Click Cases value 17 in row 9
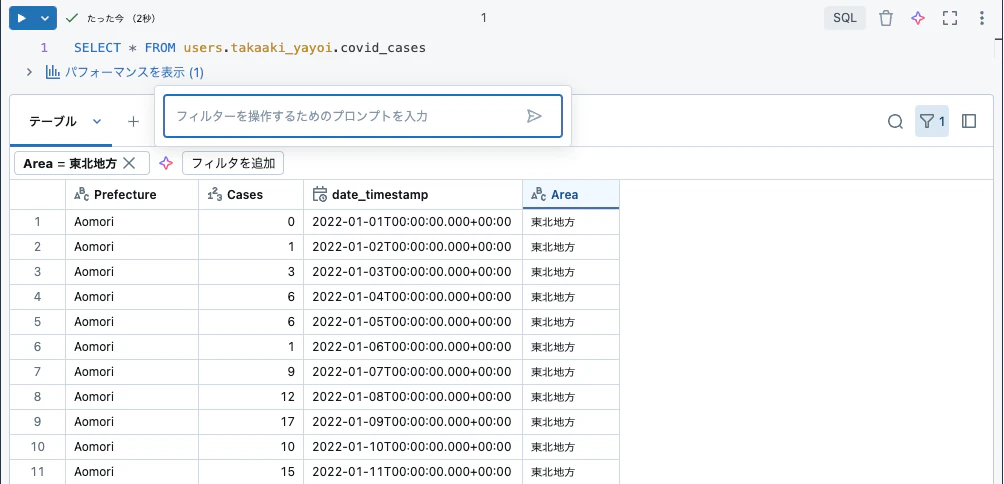 pos(251,421)
